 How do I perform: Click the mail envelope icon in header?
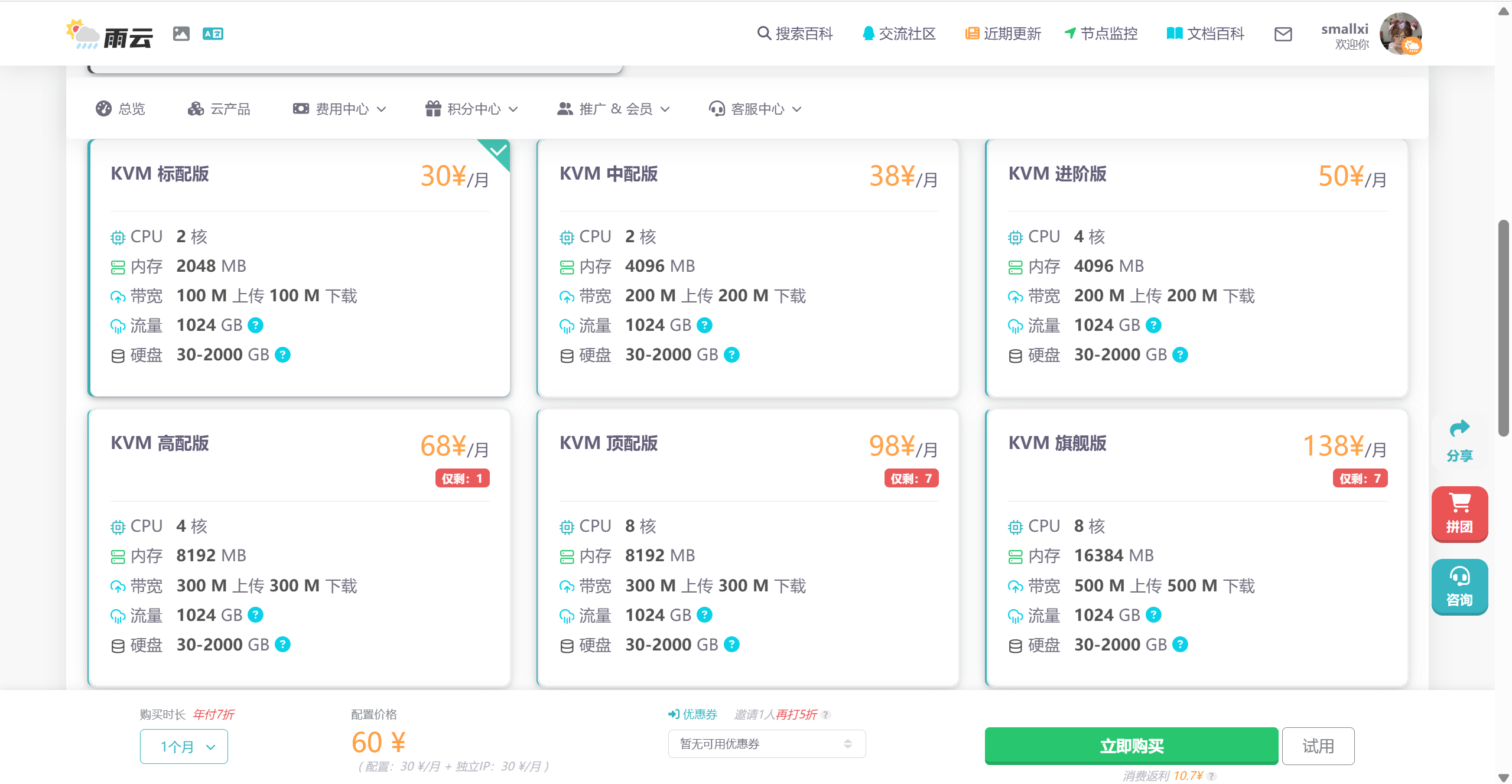point(1283,34)
